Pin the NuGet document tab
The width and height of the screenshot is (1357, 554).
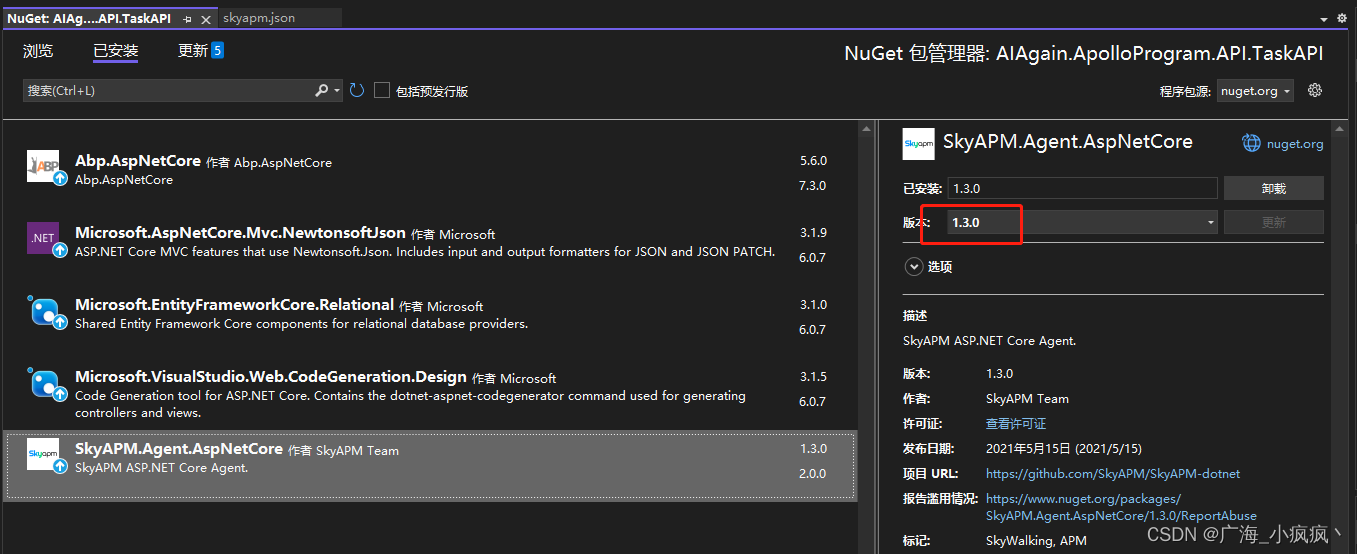(x=187, y=18)
